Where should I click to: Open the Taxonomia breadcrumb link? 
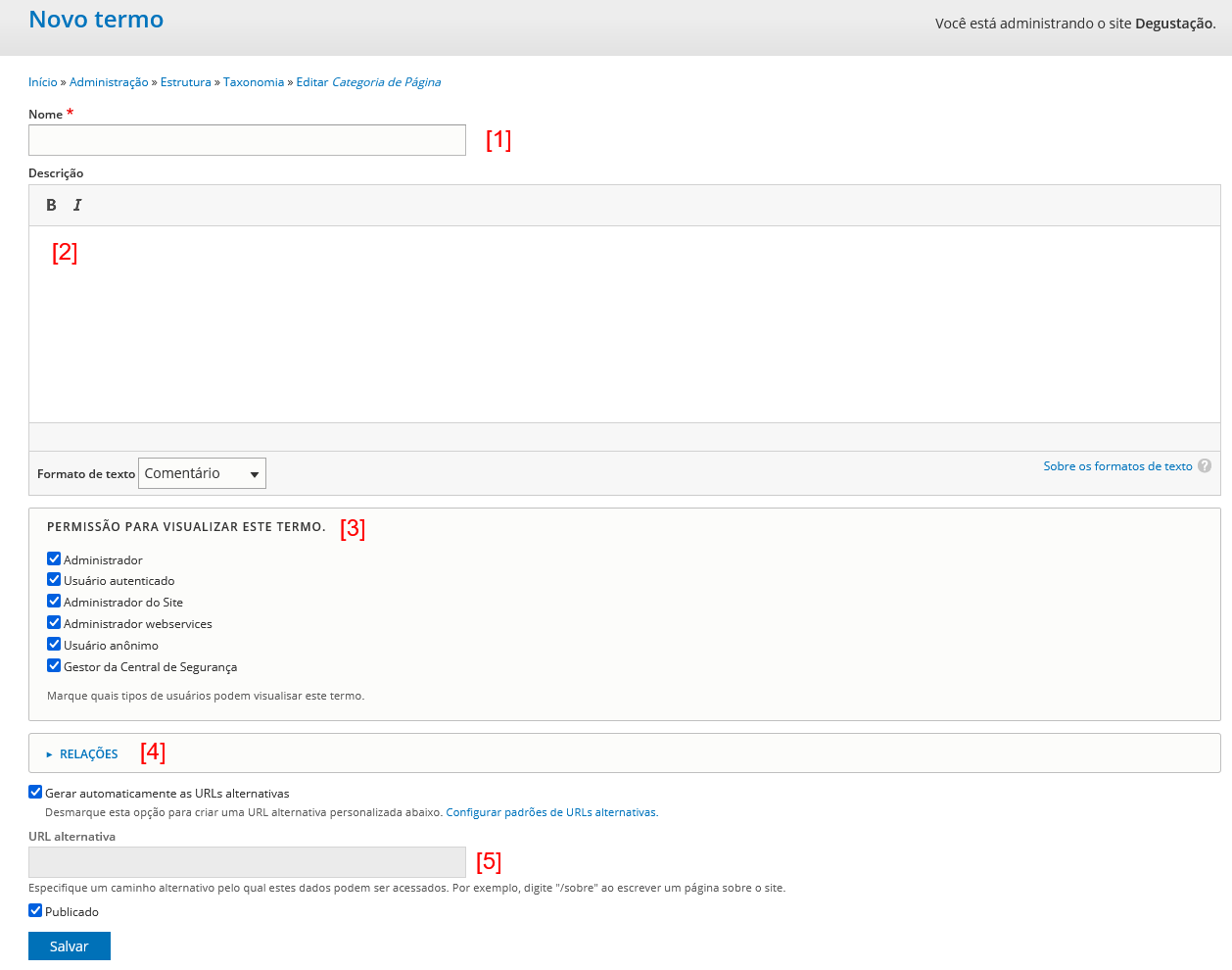point(254,82)
